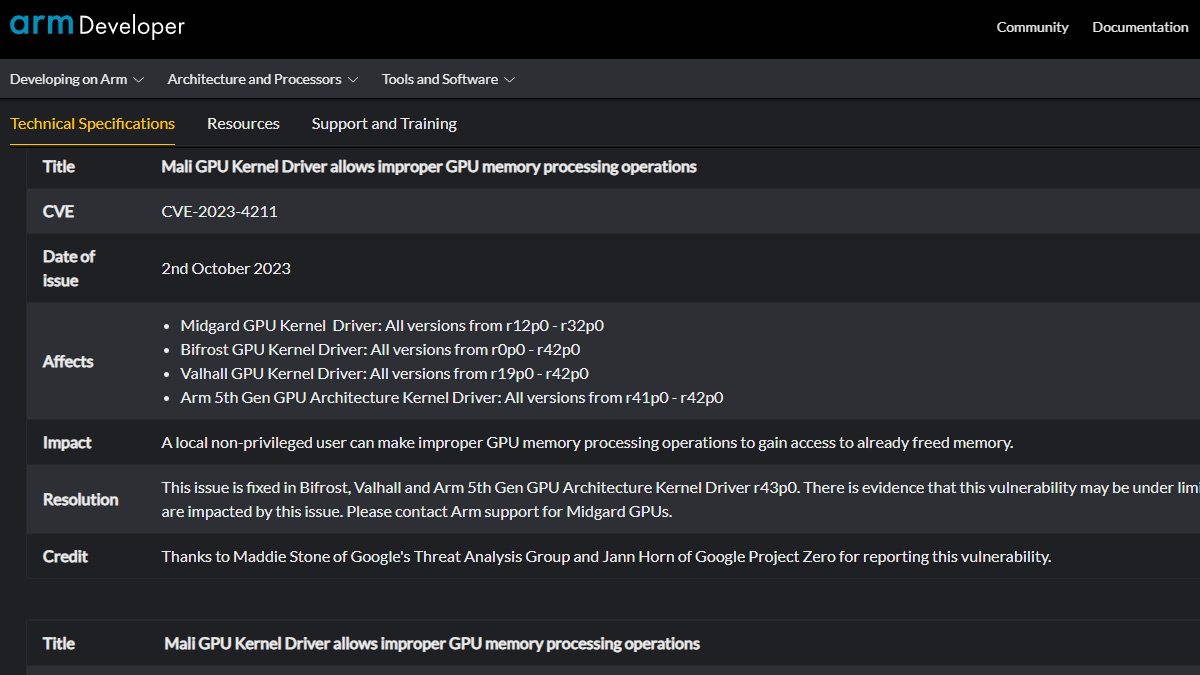Click the arm Developer logo
Screen dimensions: 1200x675
(x=97, y=26)
